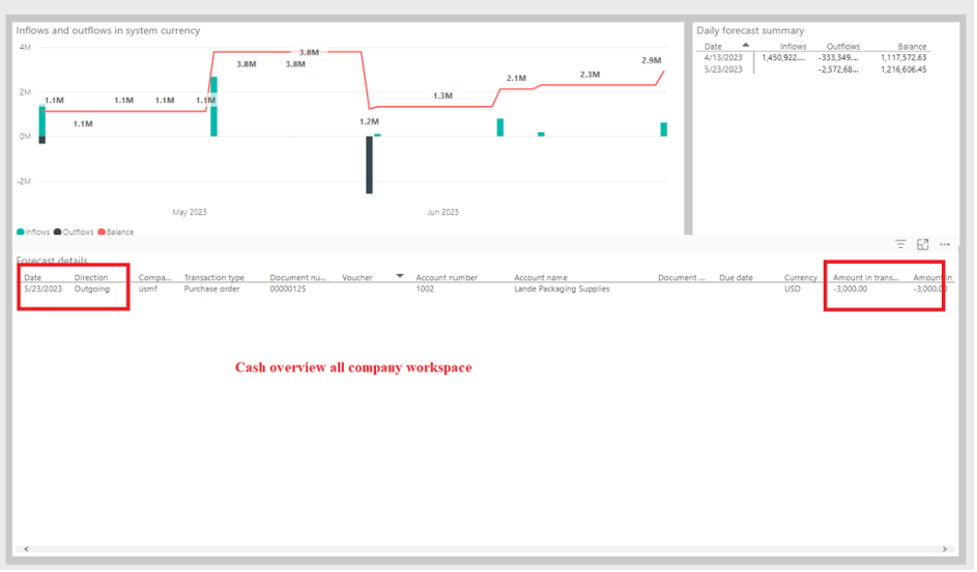Select Lande Packaging Supplies cell
This screenshot has height=572, width=977.
coord(561,288)
